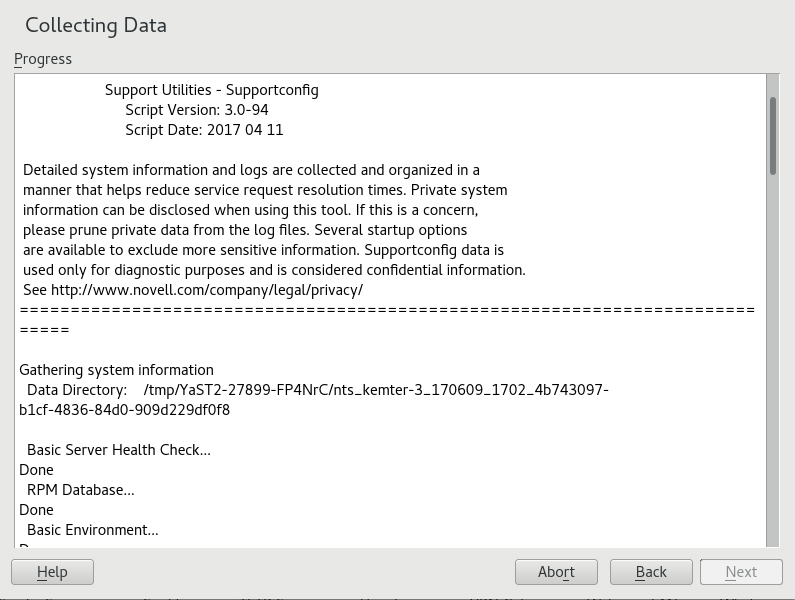
Task: Click the RPM Database log entry
Action: [x=80, y=490]
